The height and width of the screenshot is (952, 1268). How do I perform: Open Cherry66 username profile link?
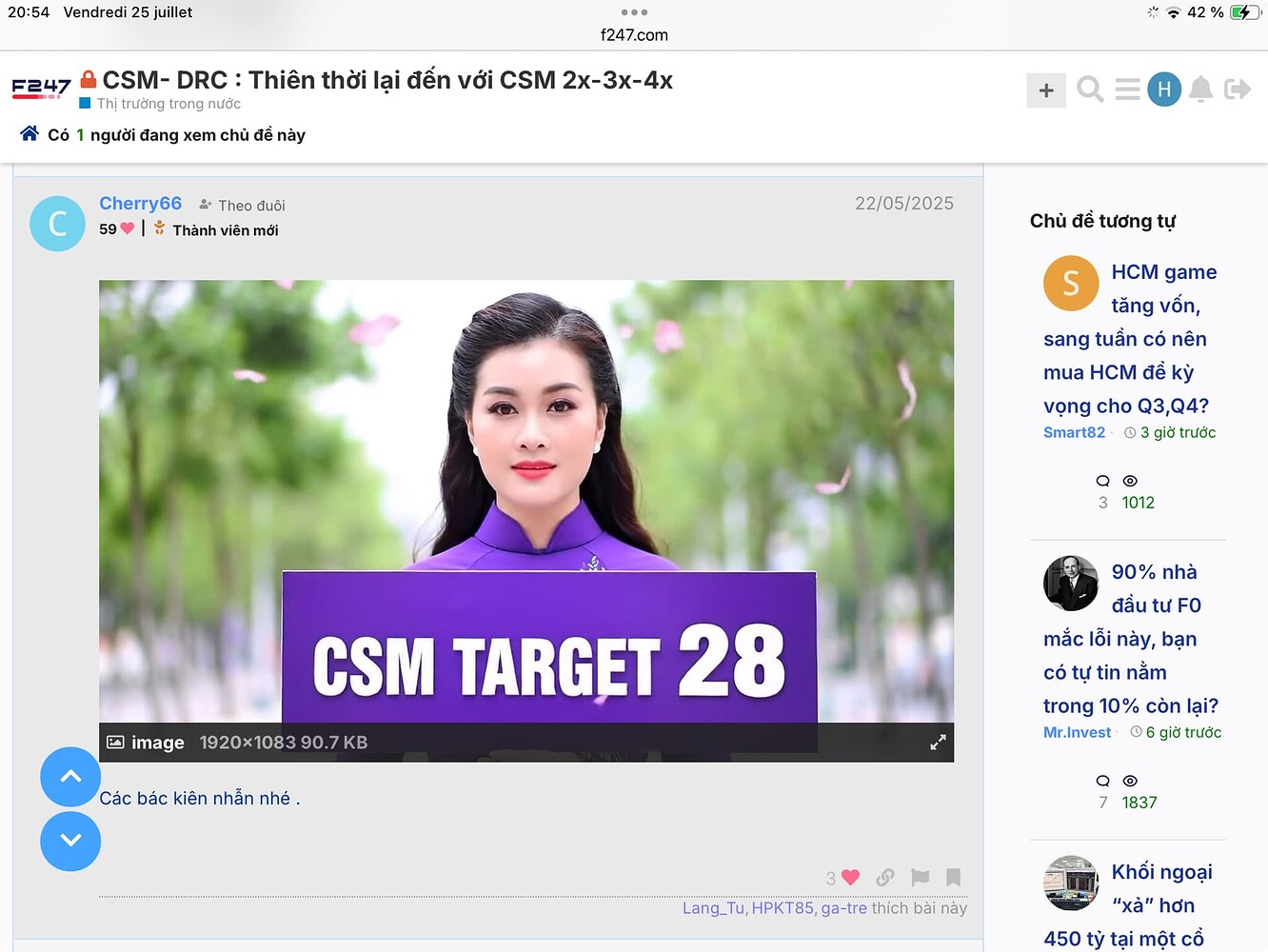(140, 204)
